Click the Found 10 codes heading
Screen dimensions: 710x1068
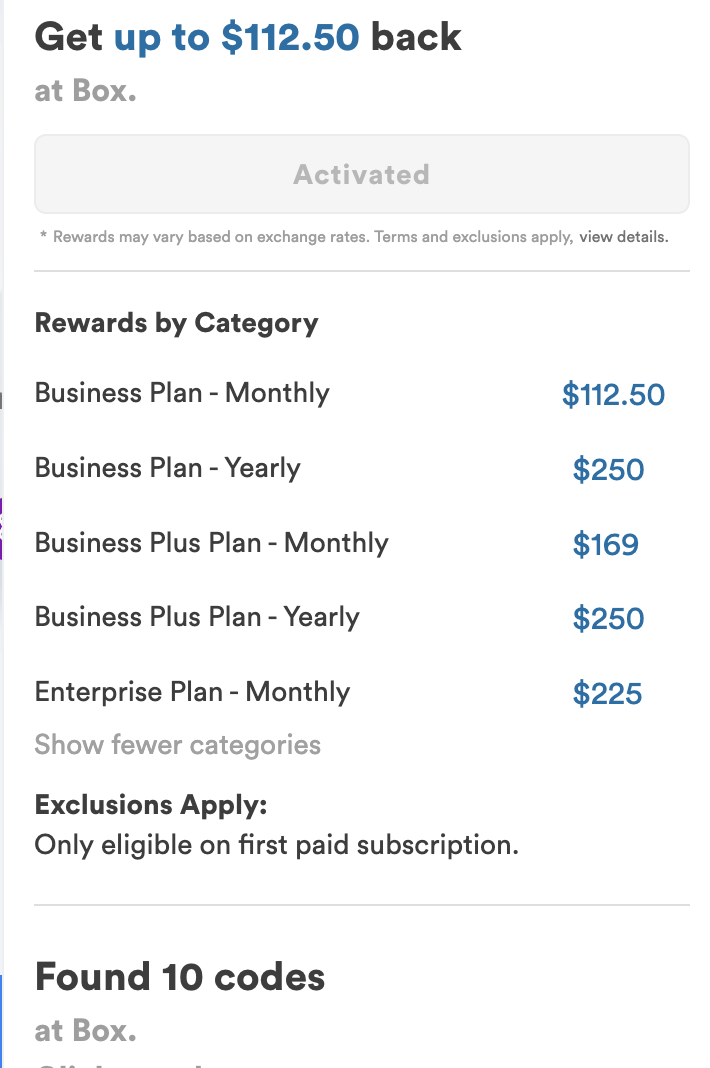[x=180, y=977]
